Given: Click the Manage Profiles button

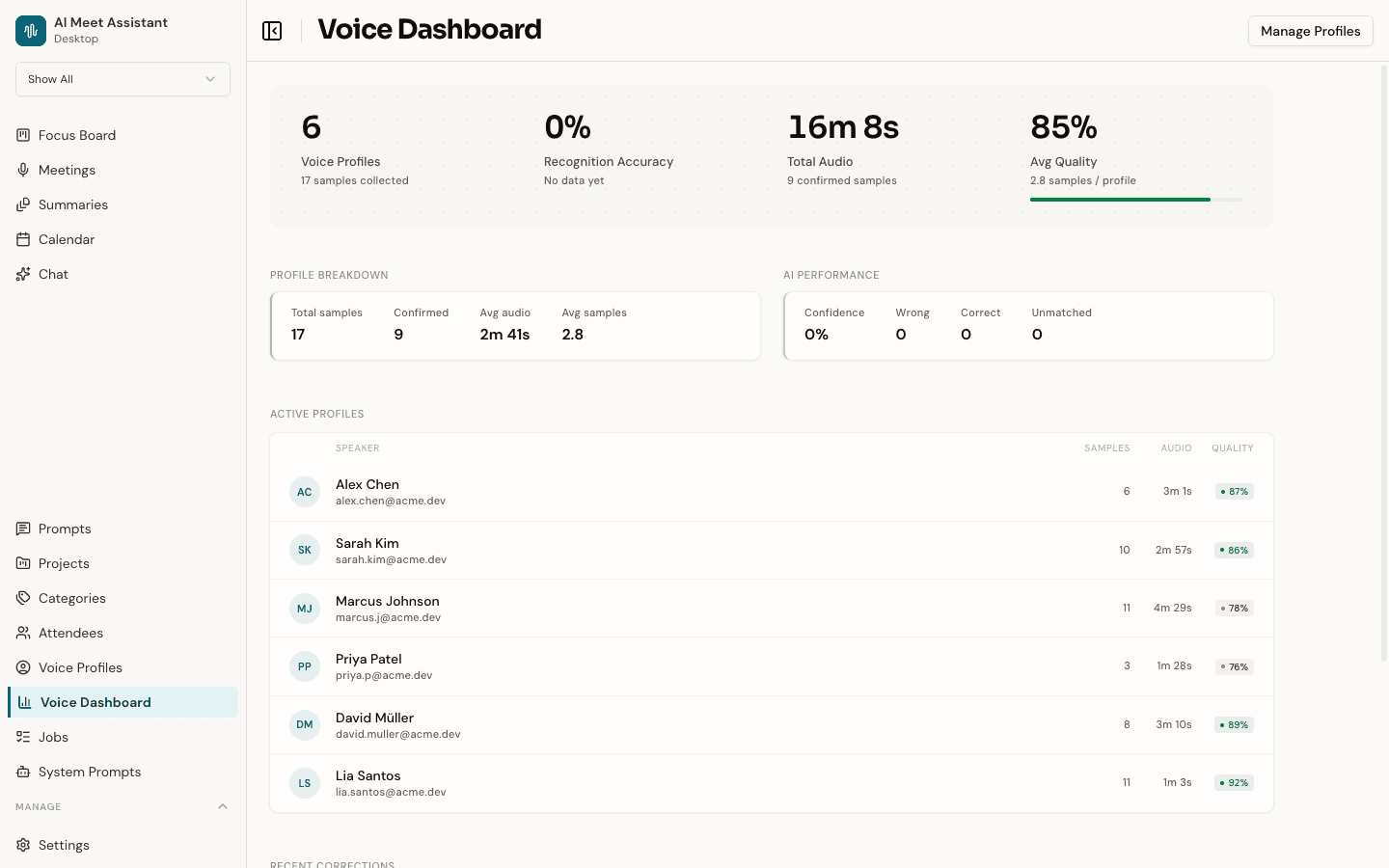Looking at the screenshot, I should 1310,30.
